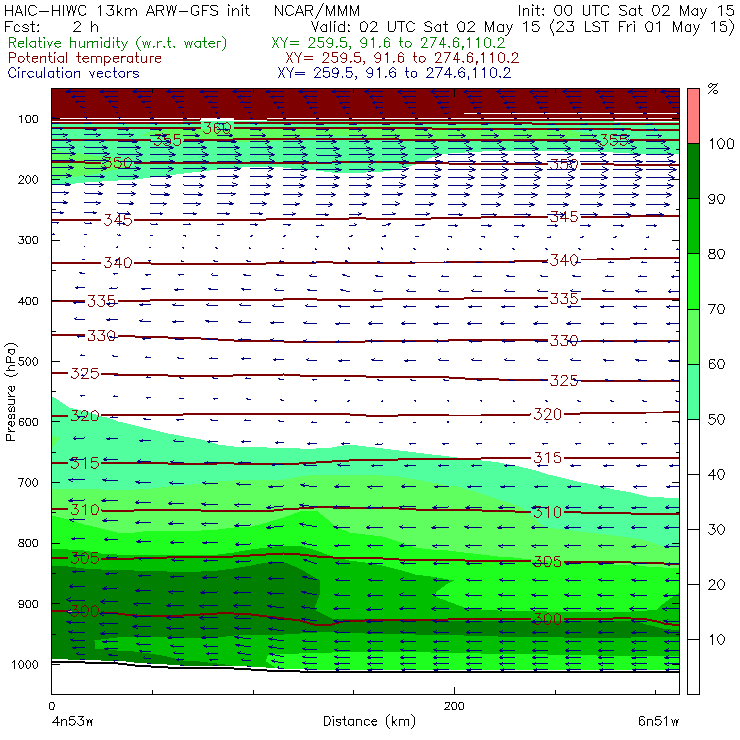Click the colorbar '30' label

pyautogui.click(x=716, y=530)
